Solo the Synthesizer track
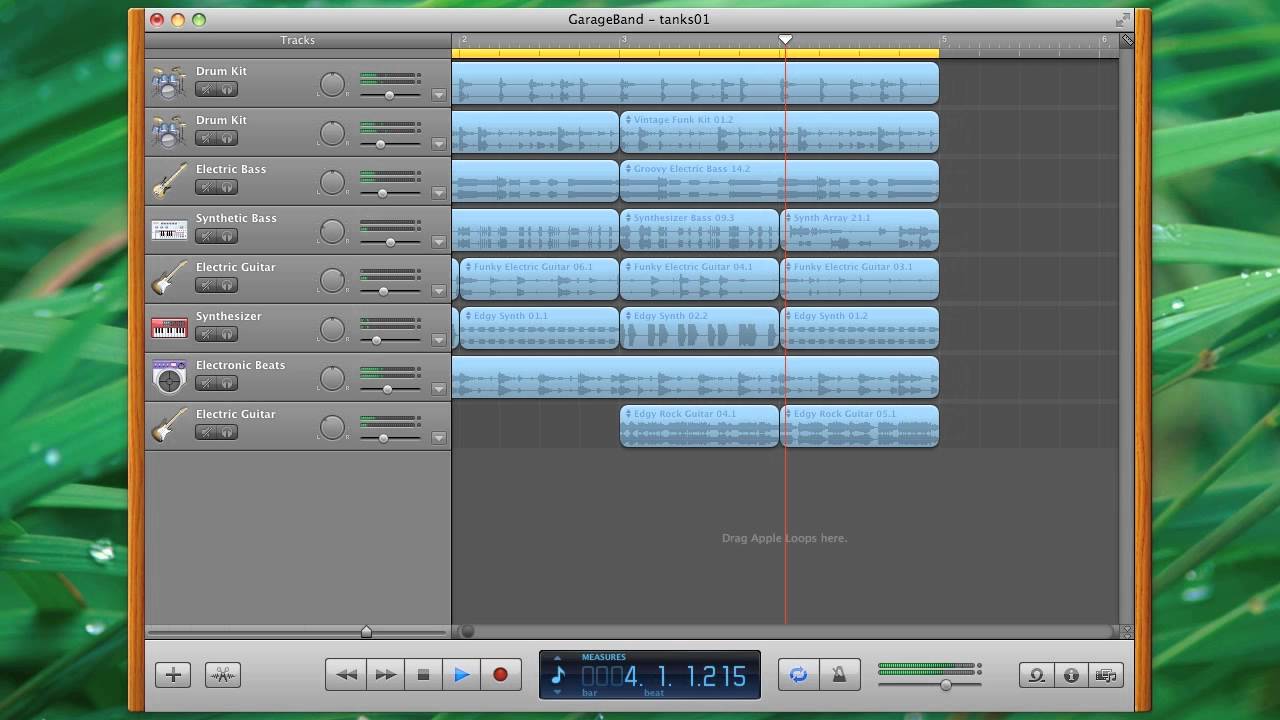Viewport: 1280px width, 720px height. pyautogui.click(x=227, y=334)
